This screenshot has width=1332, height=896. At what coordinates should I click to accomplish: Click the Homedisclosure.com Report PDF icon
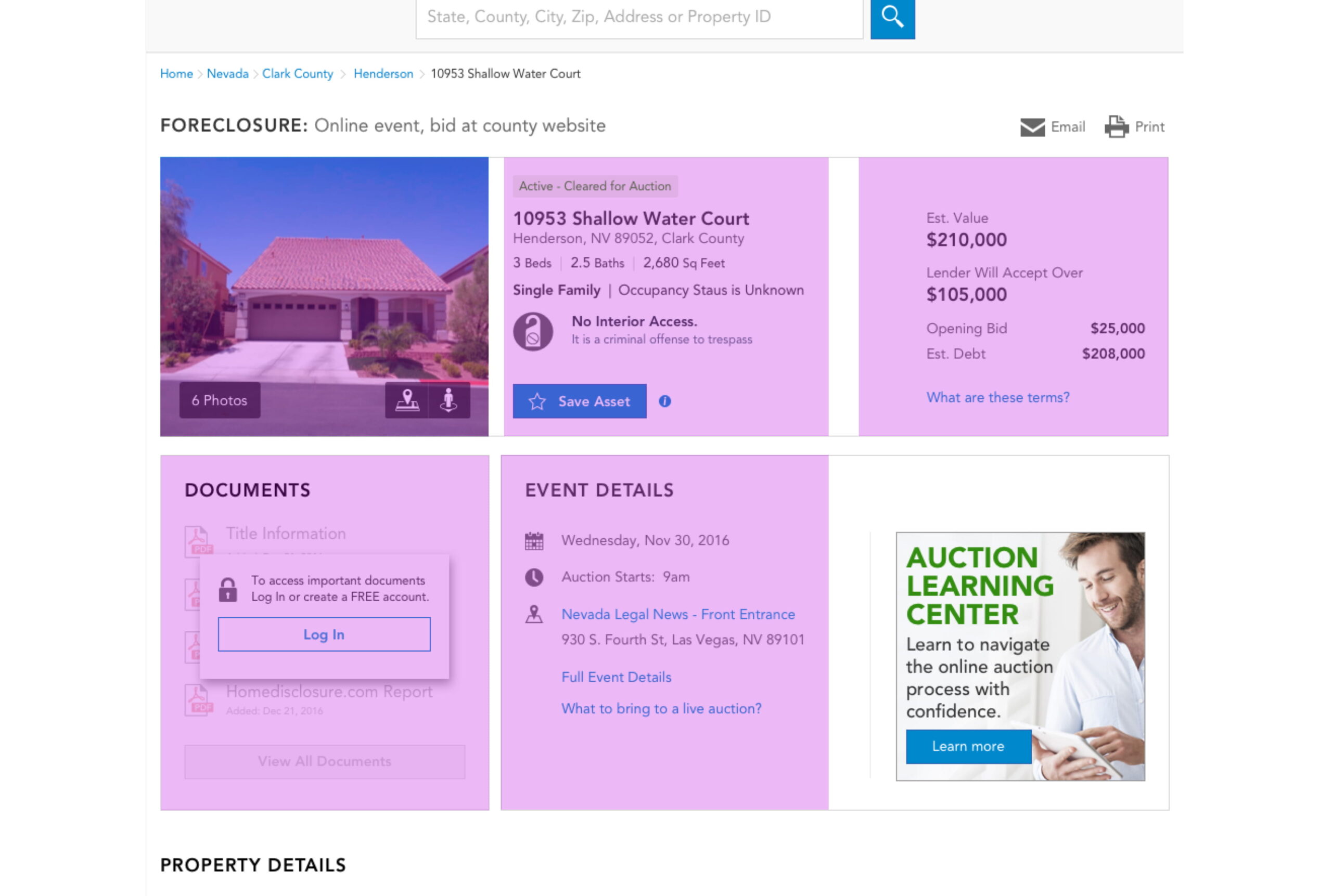click(x=198, y=699)
